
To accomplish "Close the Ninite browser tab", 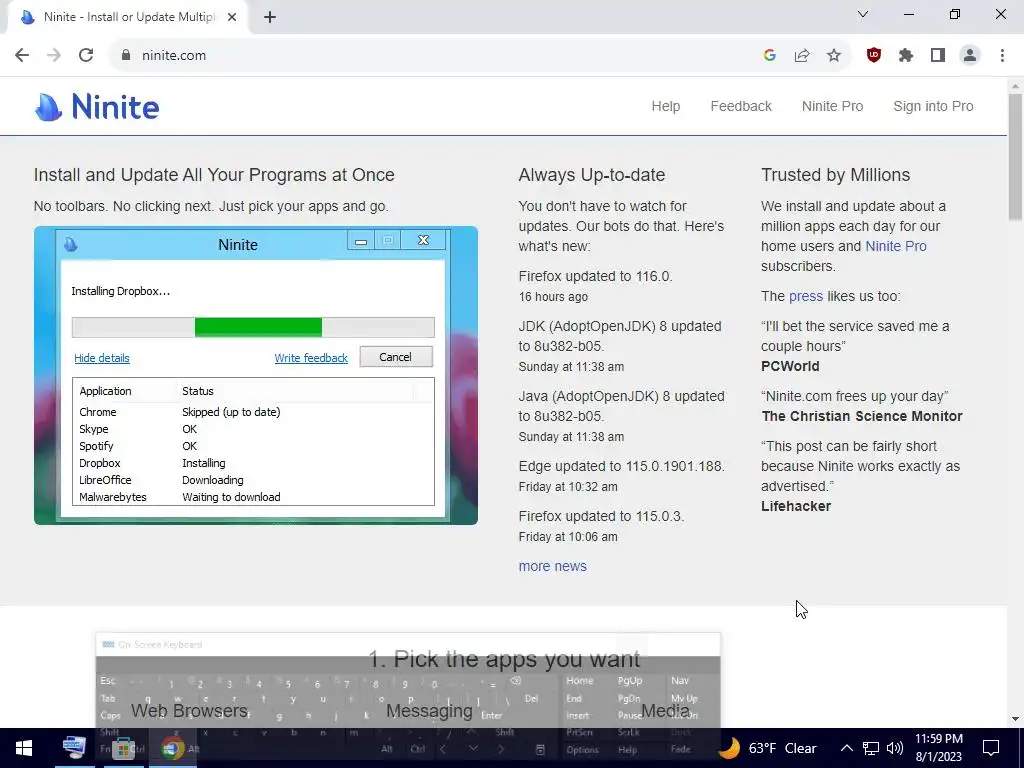I will point(232,18).
